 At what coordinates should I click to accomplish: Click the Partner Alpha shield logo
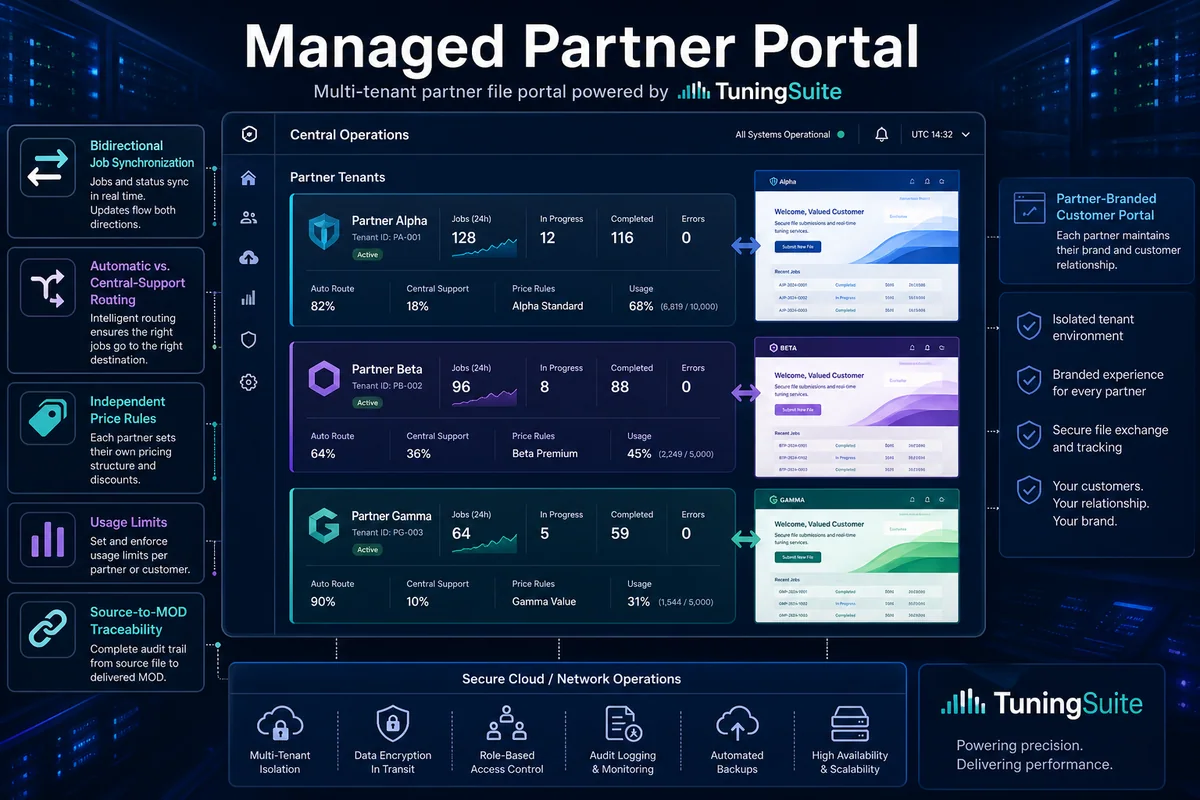click(x=324, y=233)
